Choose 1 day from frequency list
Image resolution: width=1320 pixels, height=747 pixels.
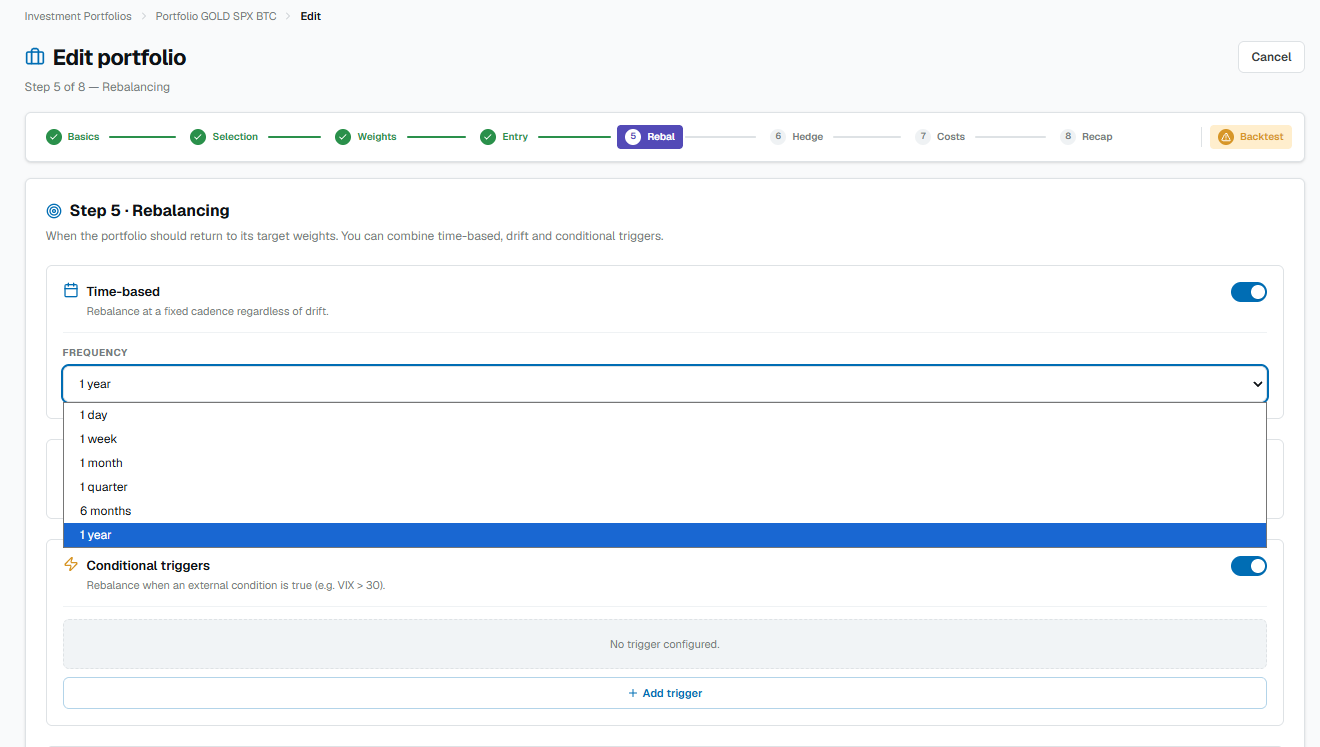pyautogui.click(x=665, y=415)
